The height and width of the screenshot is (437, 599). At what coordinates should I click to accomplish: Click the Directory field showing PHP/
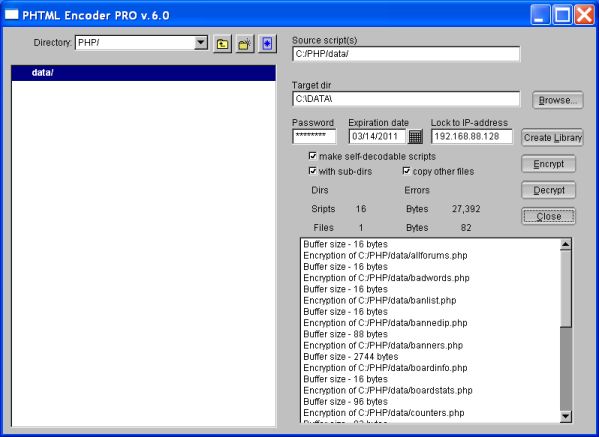tap(135, 43)
